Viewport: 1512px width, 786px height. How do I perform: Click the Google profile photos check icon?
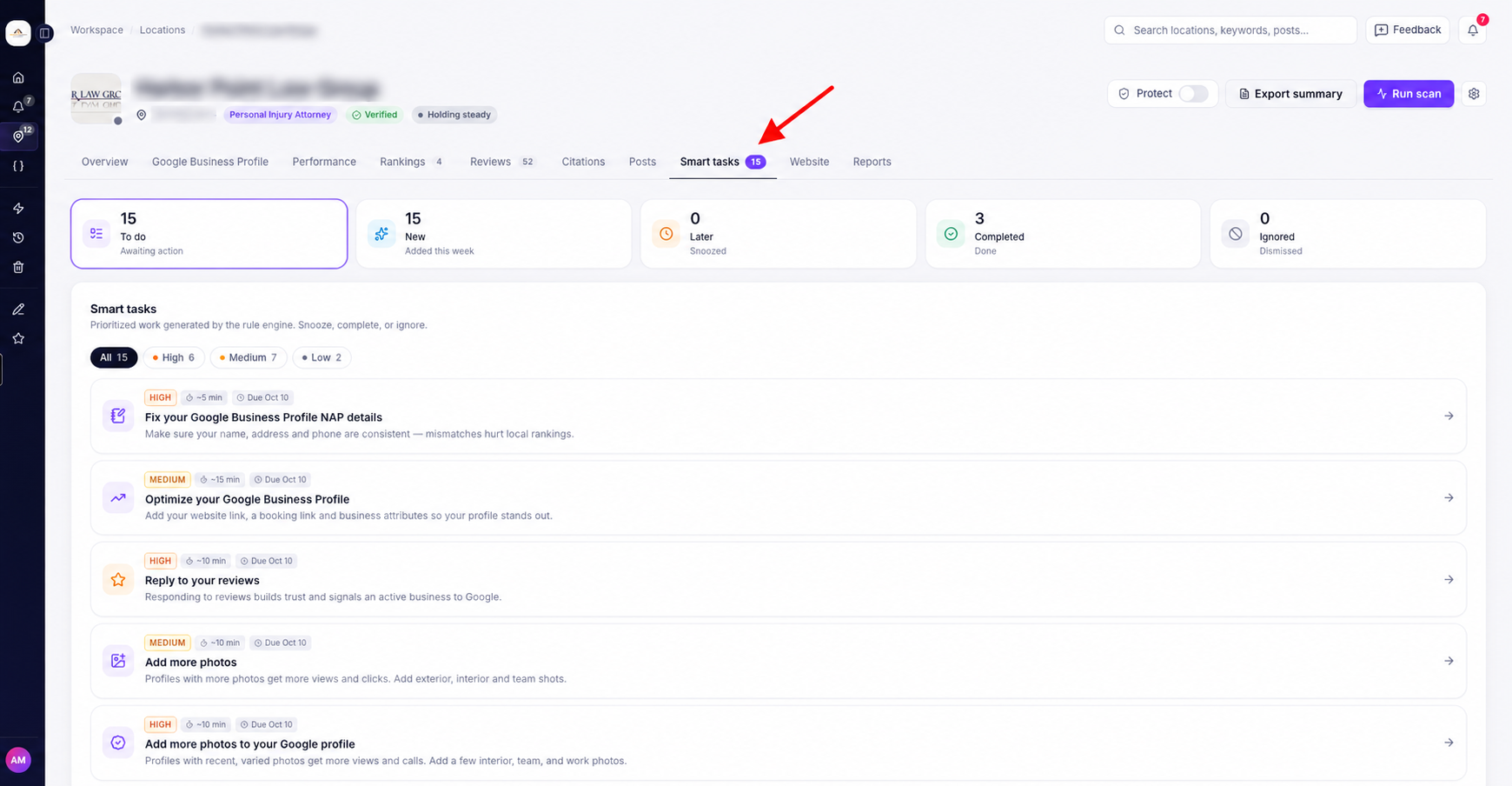[x=118, y=743]
